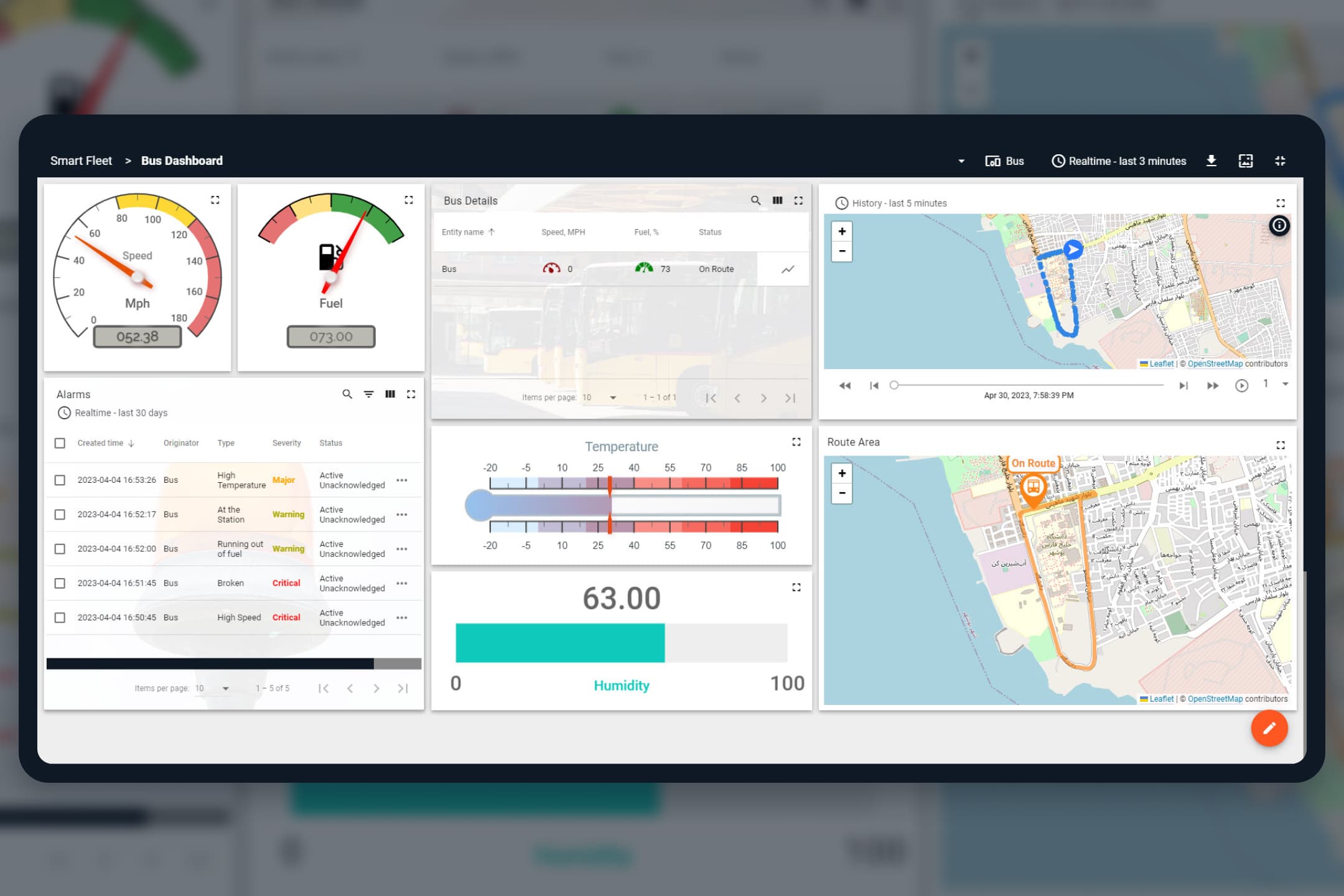Click the Bus row in Bus Details table
This screenshot has height=896, width=1344.
620,269
